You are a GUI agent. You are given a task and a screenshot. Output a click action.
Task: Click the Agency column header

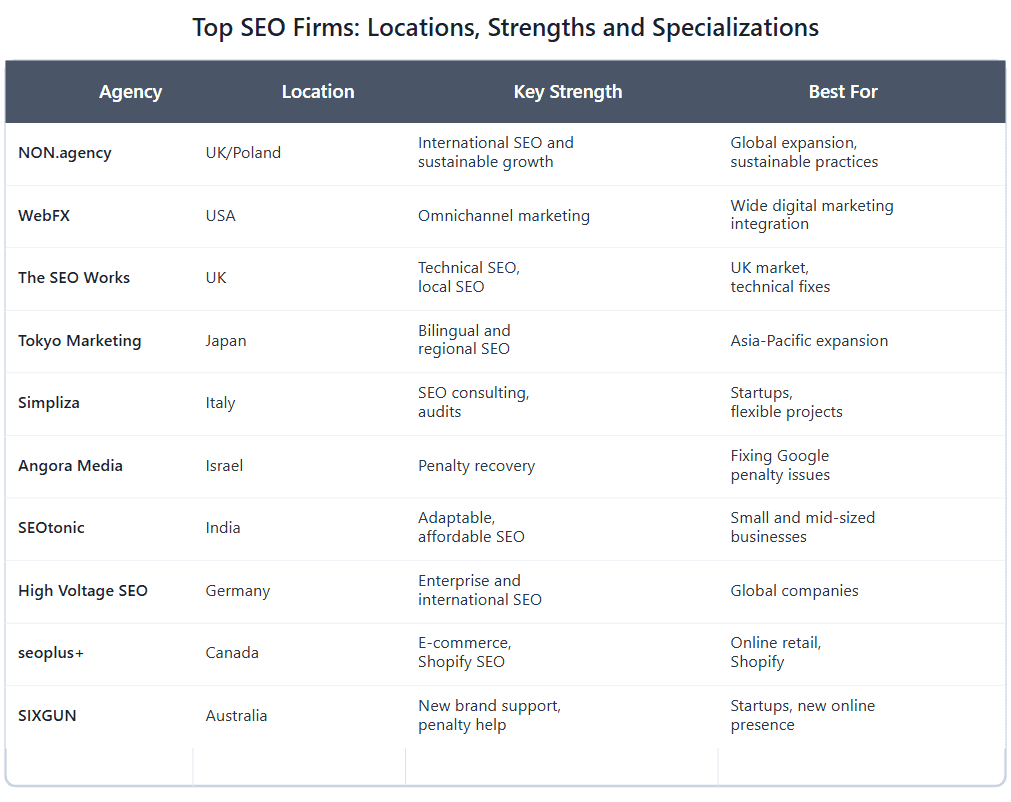(x=130, y=92)
